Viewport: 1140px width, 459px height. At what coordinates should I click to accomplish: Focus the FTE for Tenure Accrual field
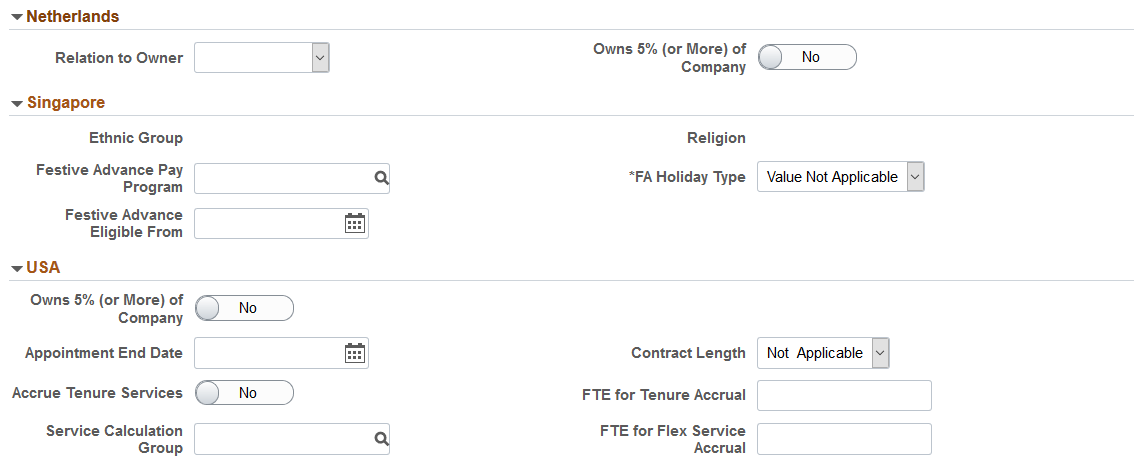844,395
